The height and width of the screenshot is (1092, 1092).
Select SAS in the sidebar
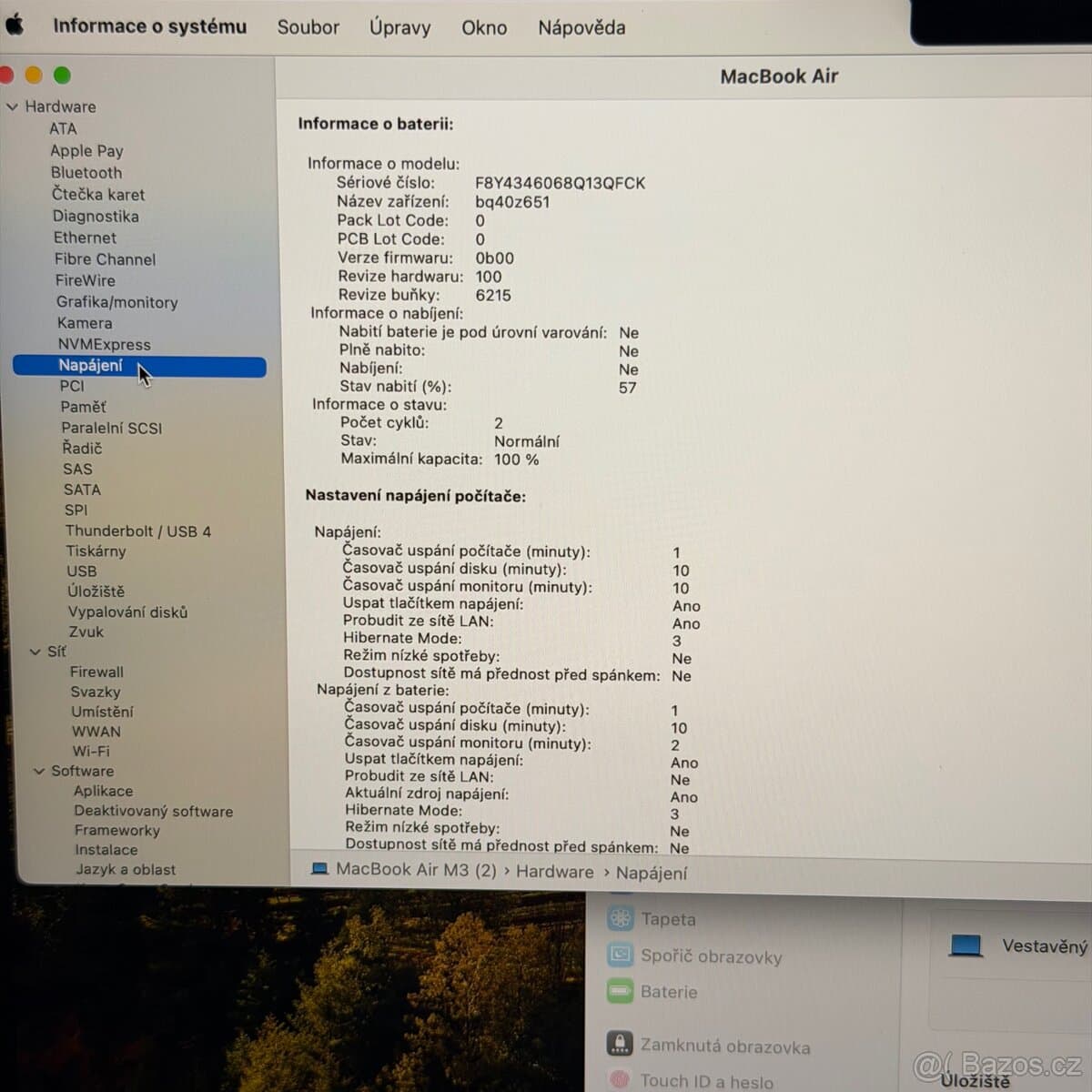click(77, 470)
